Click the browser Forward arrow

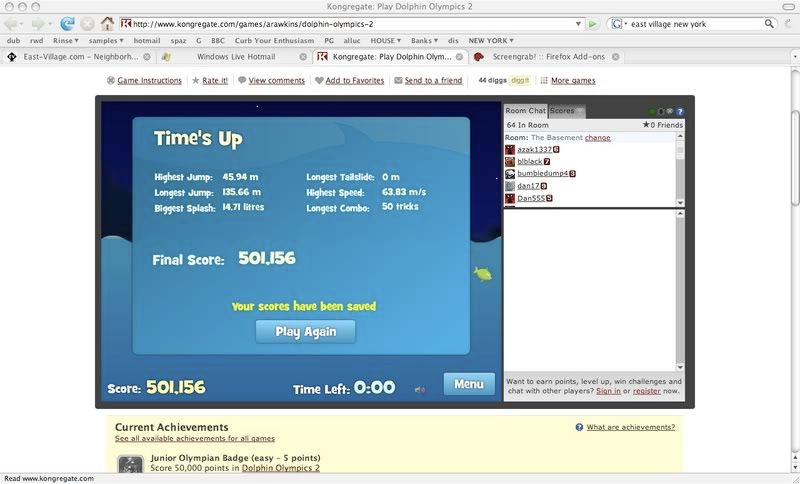point(39,23)
